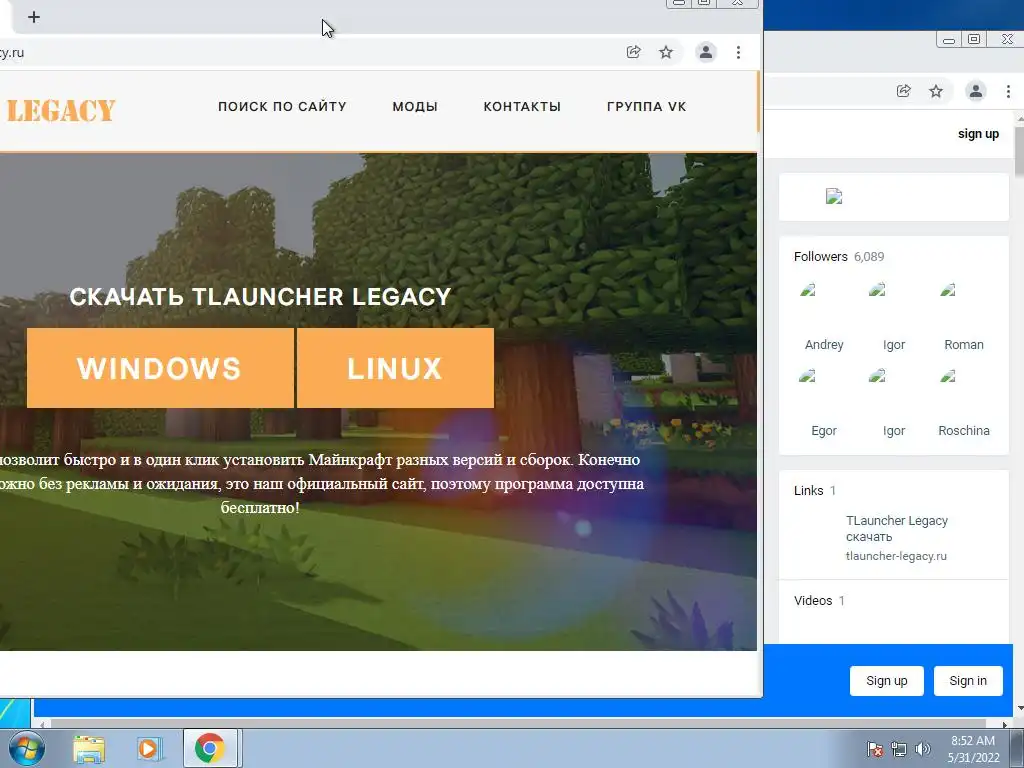The height and width of the screenshot is (768, 1024).
Task: Click the share icon in the TLauncher window's address bar
Action: pos(633,52)
